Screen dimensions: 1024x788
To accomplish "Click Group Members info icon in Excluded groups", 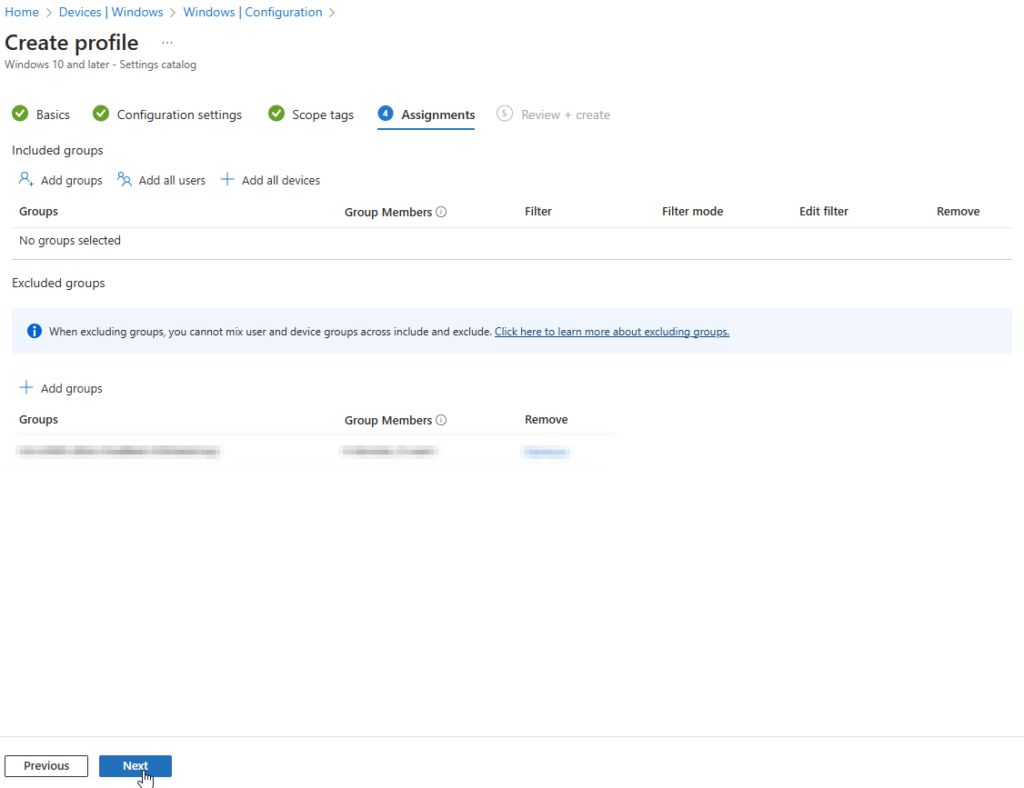I will [x=441, y=420].
